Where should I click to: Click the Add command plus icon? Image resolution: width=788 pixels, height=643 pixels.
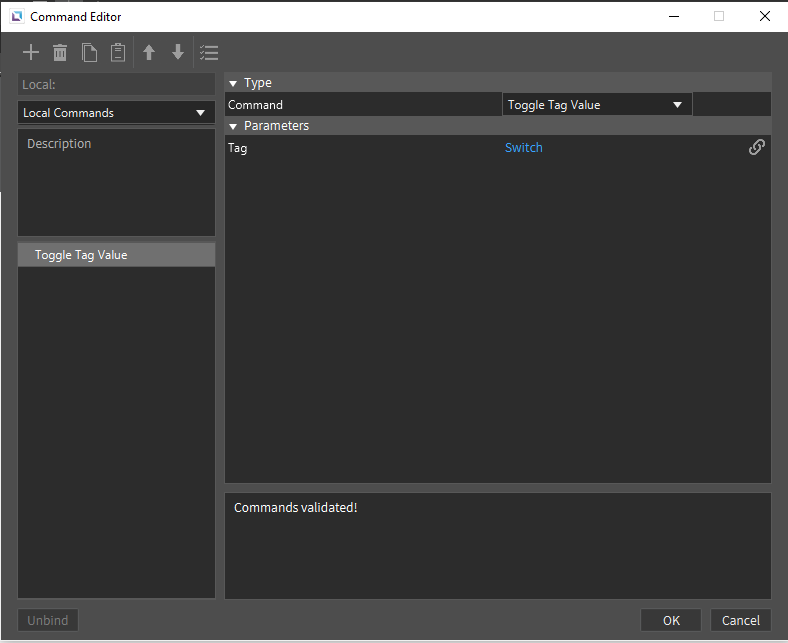tap(31, 53)
